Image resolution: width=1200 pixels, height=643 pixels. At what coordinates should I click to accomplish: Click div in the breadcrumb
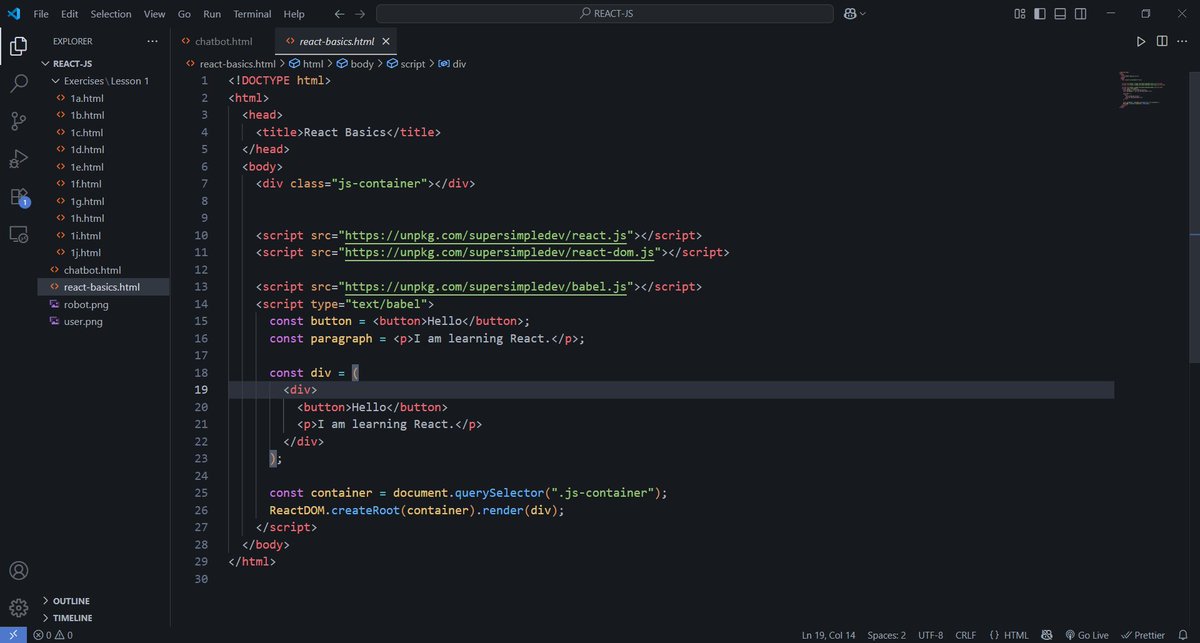click(x=452, y=63)
